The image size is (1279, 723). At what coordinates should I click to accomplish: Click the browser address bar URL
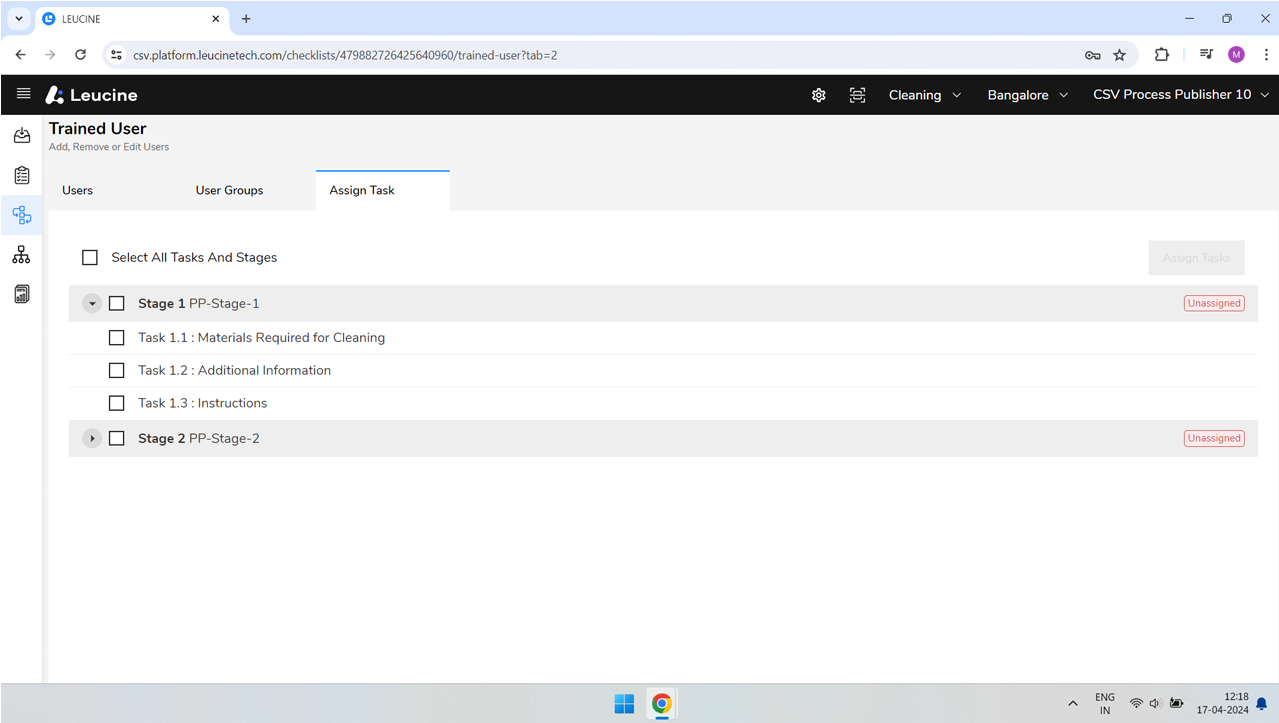click(x=345, y=55)
